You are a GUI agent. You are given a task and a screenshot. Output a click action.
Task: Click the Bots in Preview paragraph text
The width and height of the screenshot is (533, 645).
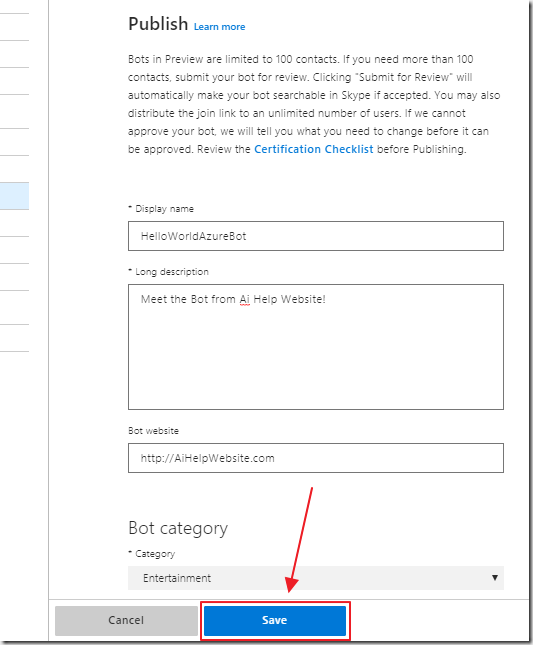(x=314, y=104)
